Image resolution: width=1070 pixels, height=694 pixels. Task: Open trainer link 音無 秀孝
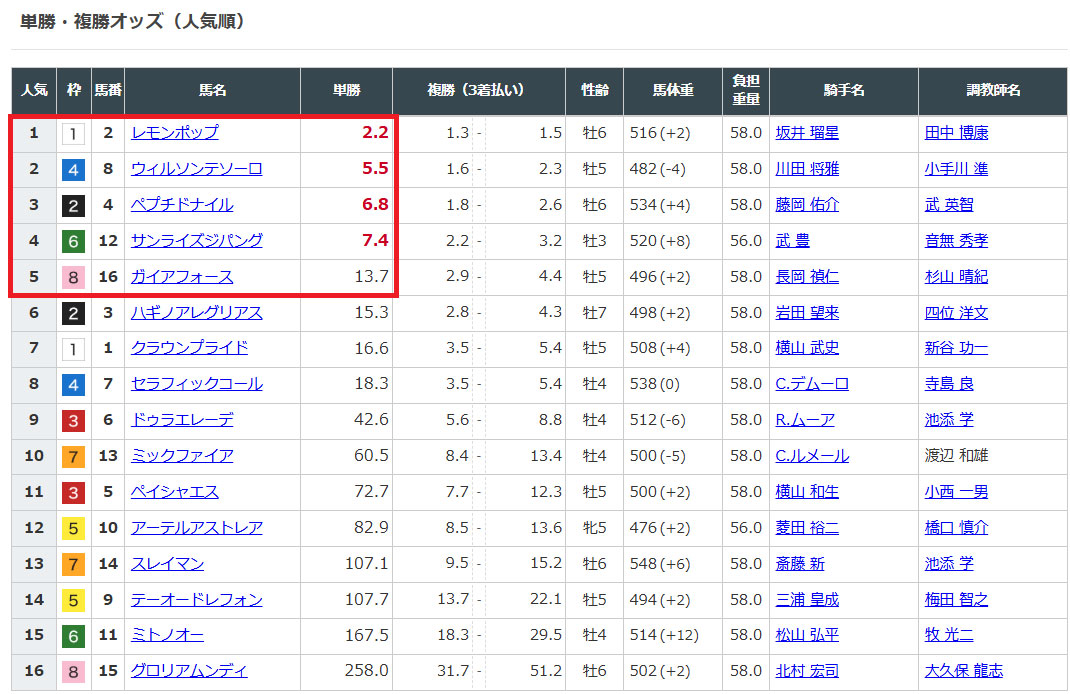pos(956,241)
